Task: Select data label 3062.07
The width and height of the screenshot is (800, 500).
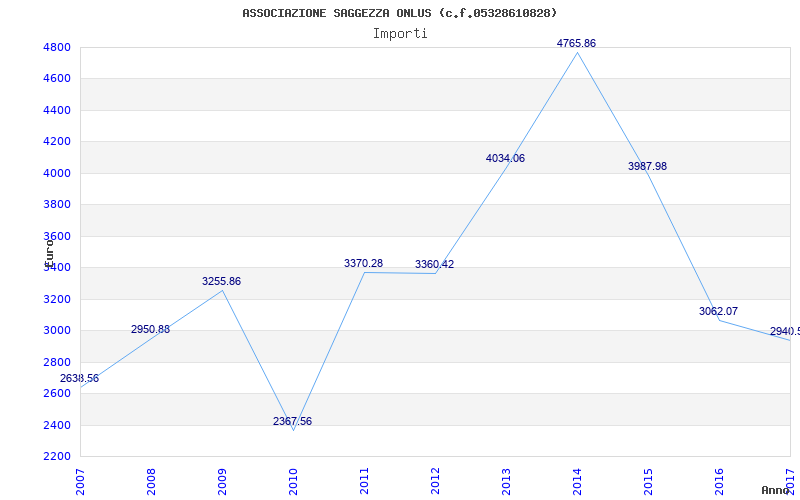Action: click(x=718, y=311)
